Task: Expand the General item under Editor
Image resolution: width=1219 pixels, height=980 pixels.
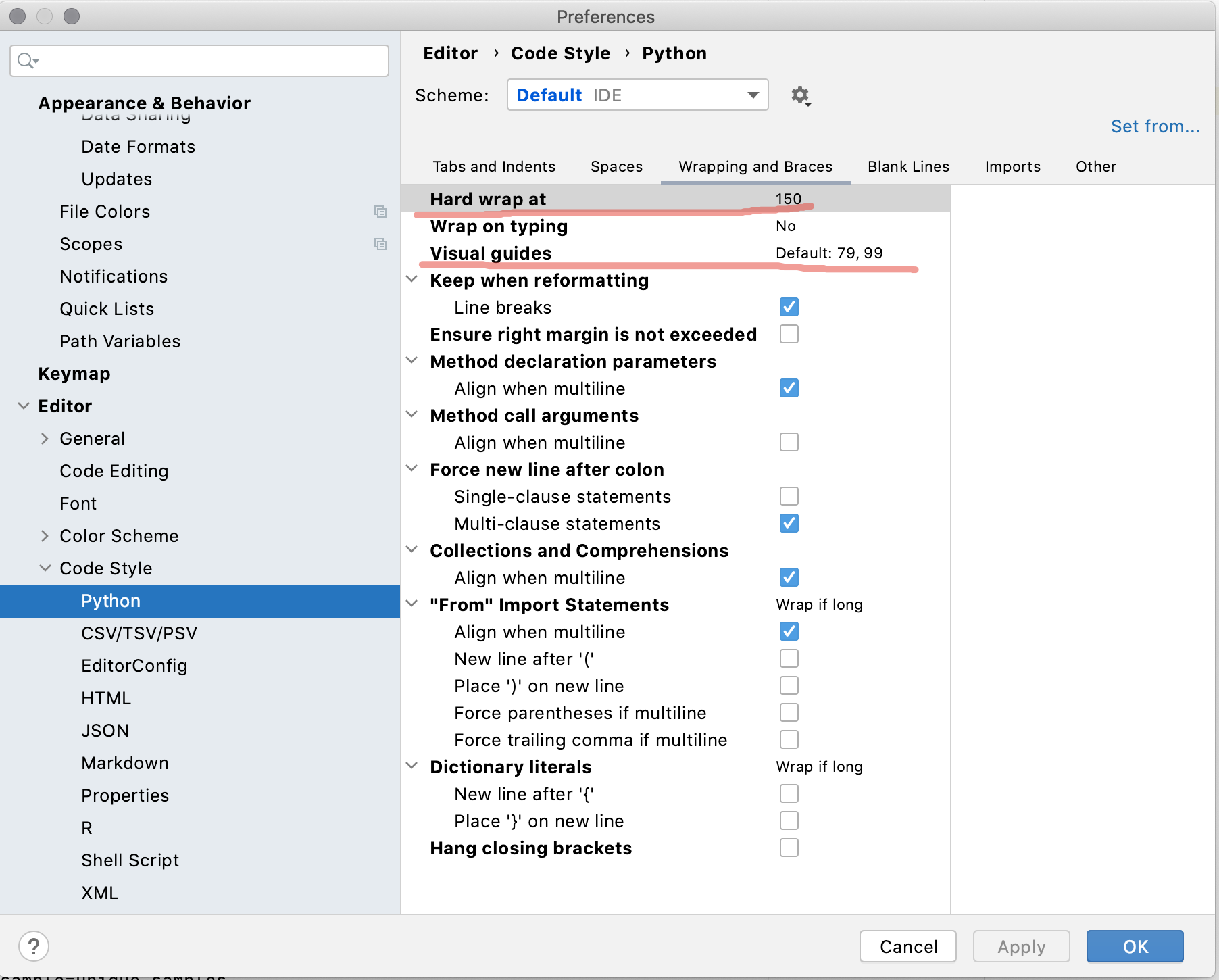Action: point(45,438)
